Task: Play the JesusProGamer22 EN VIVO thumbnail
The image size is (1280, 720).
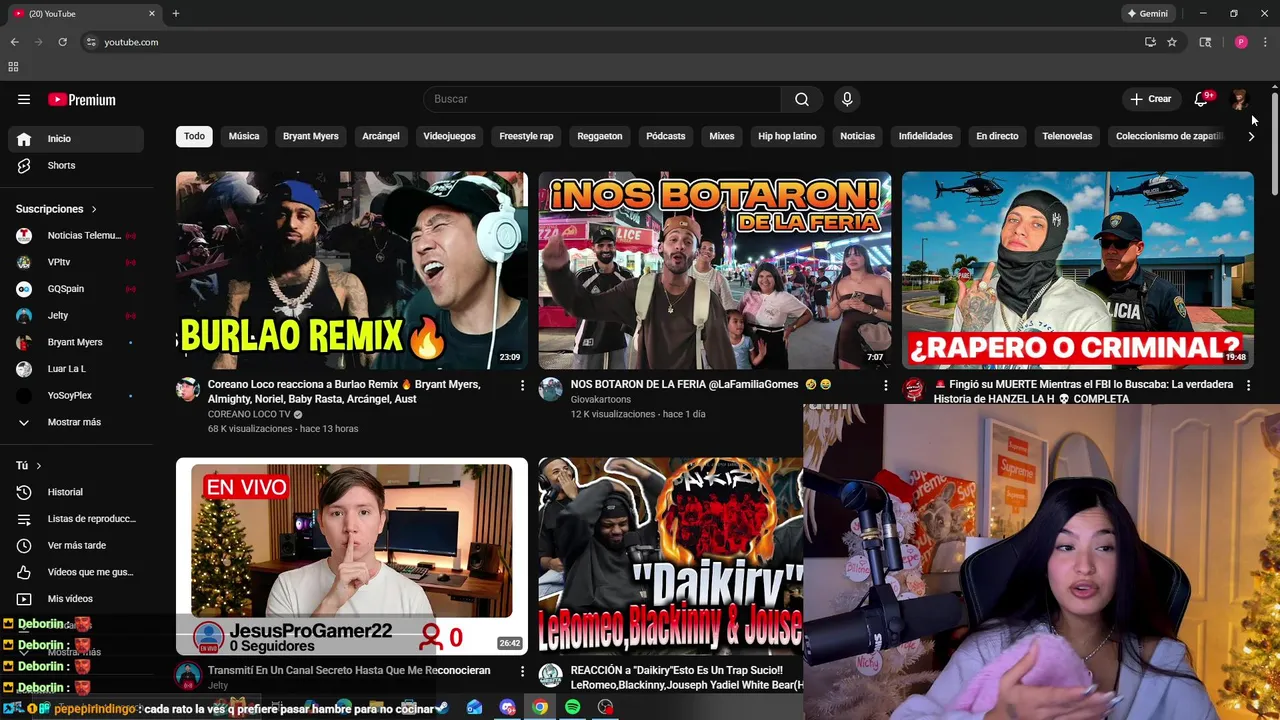Action: (352, 556)
